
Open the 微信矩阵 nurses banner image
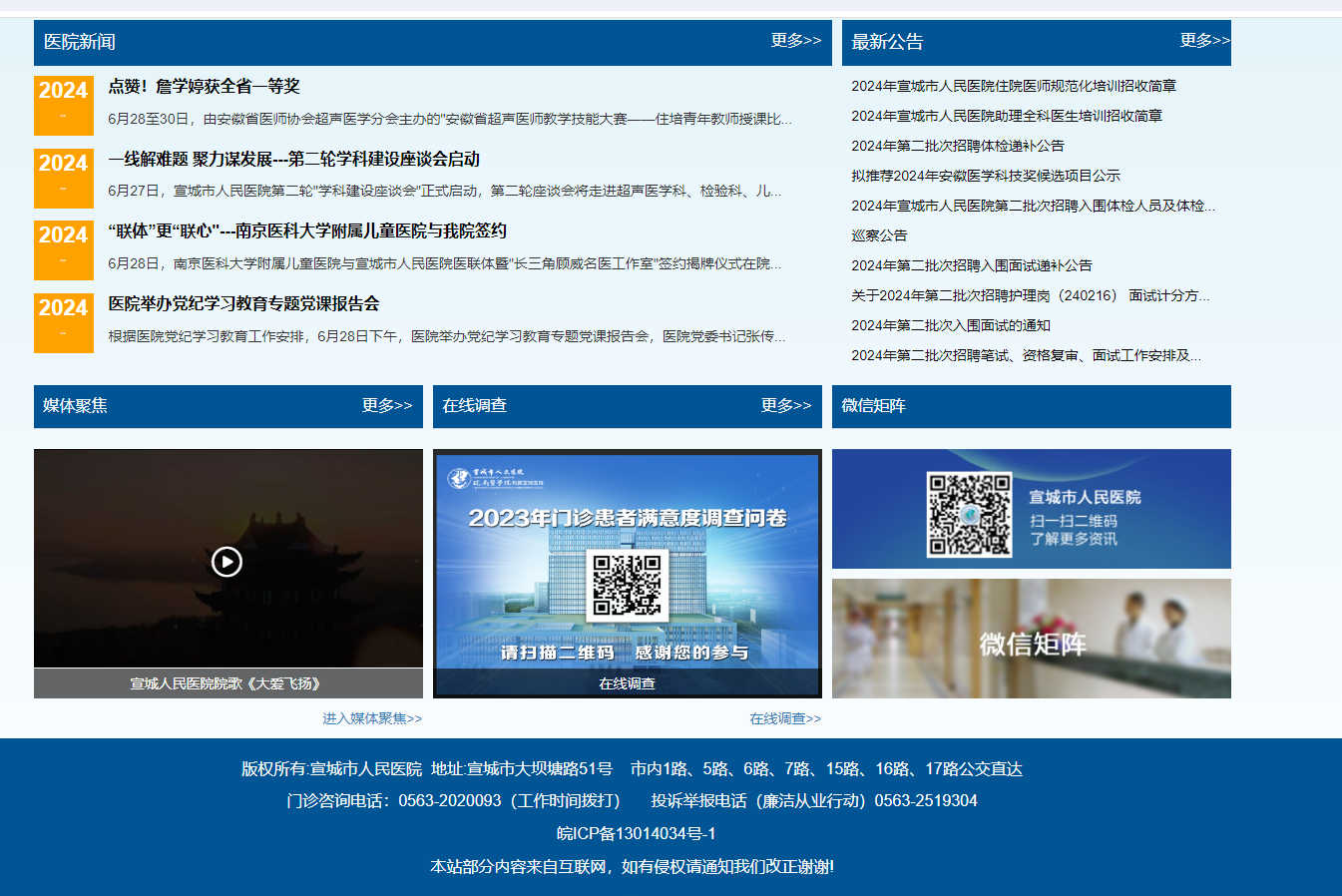click(x=1031, y=639)
